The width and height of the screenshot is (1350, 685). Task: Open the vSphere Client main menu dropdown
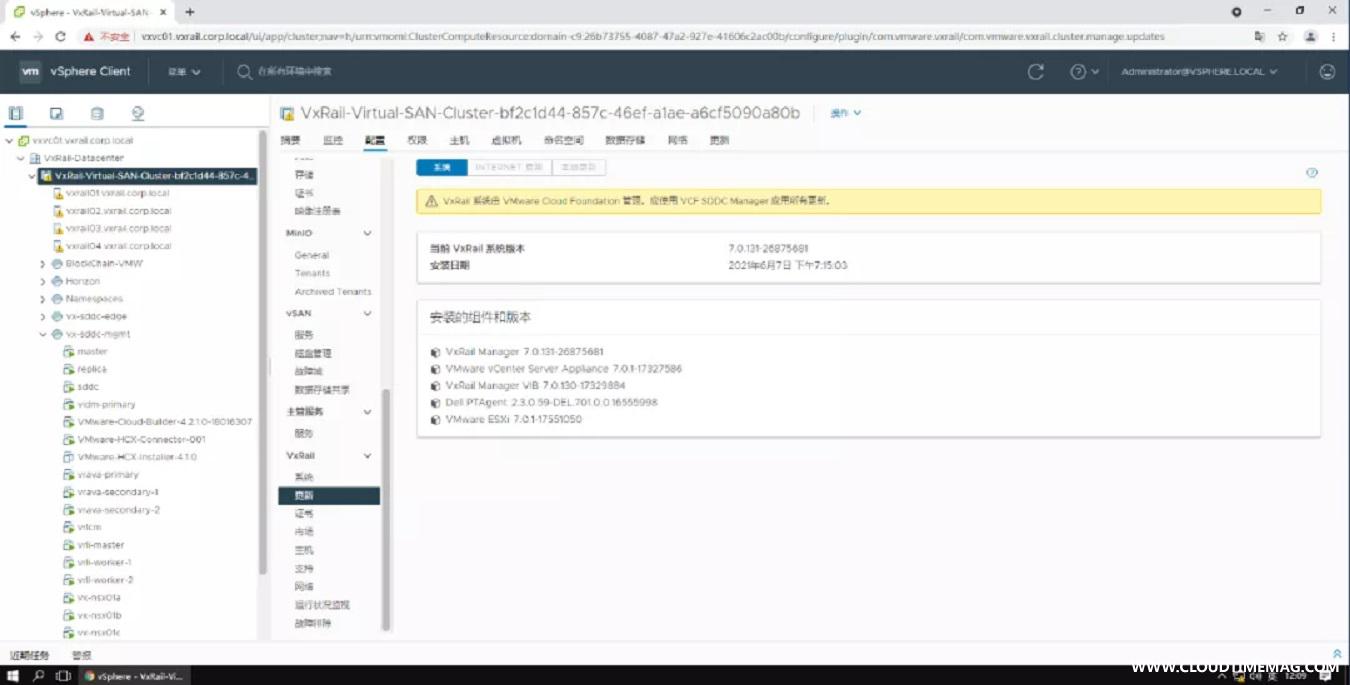(184, 72)
